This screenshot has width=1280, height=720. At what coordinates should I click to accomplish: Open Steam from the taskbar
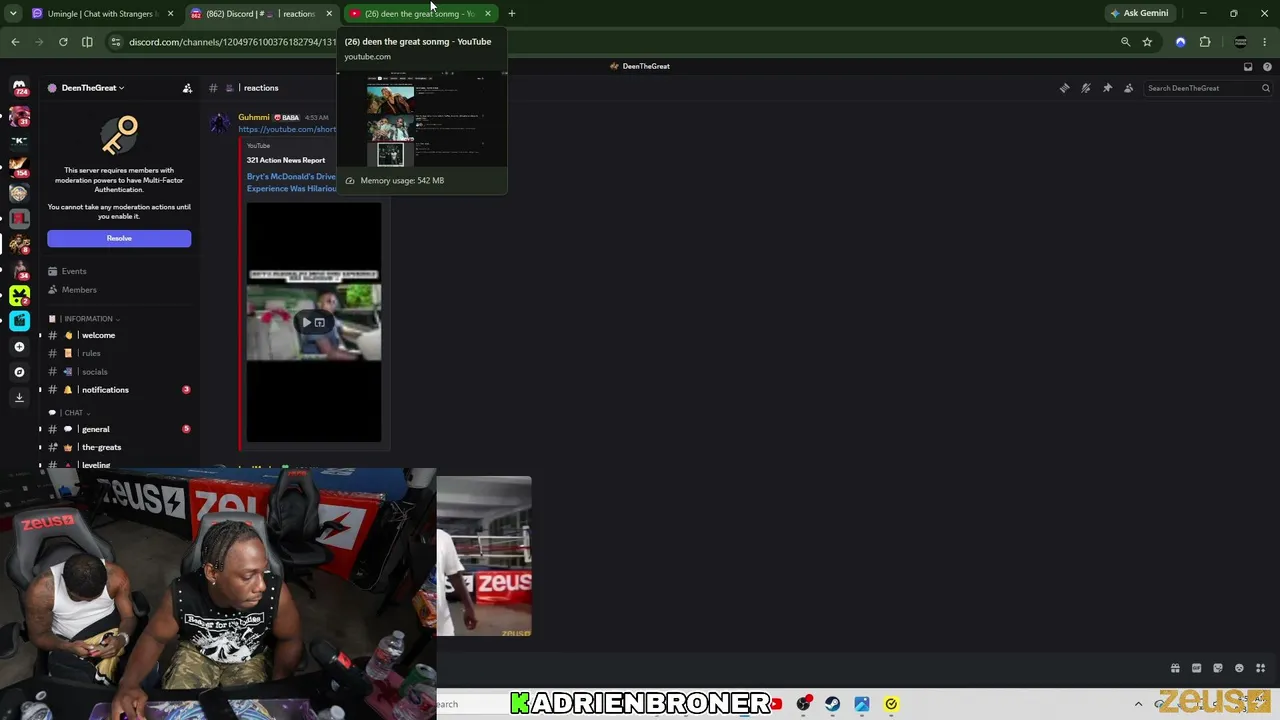[833, 704]
